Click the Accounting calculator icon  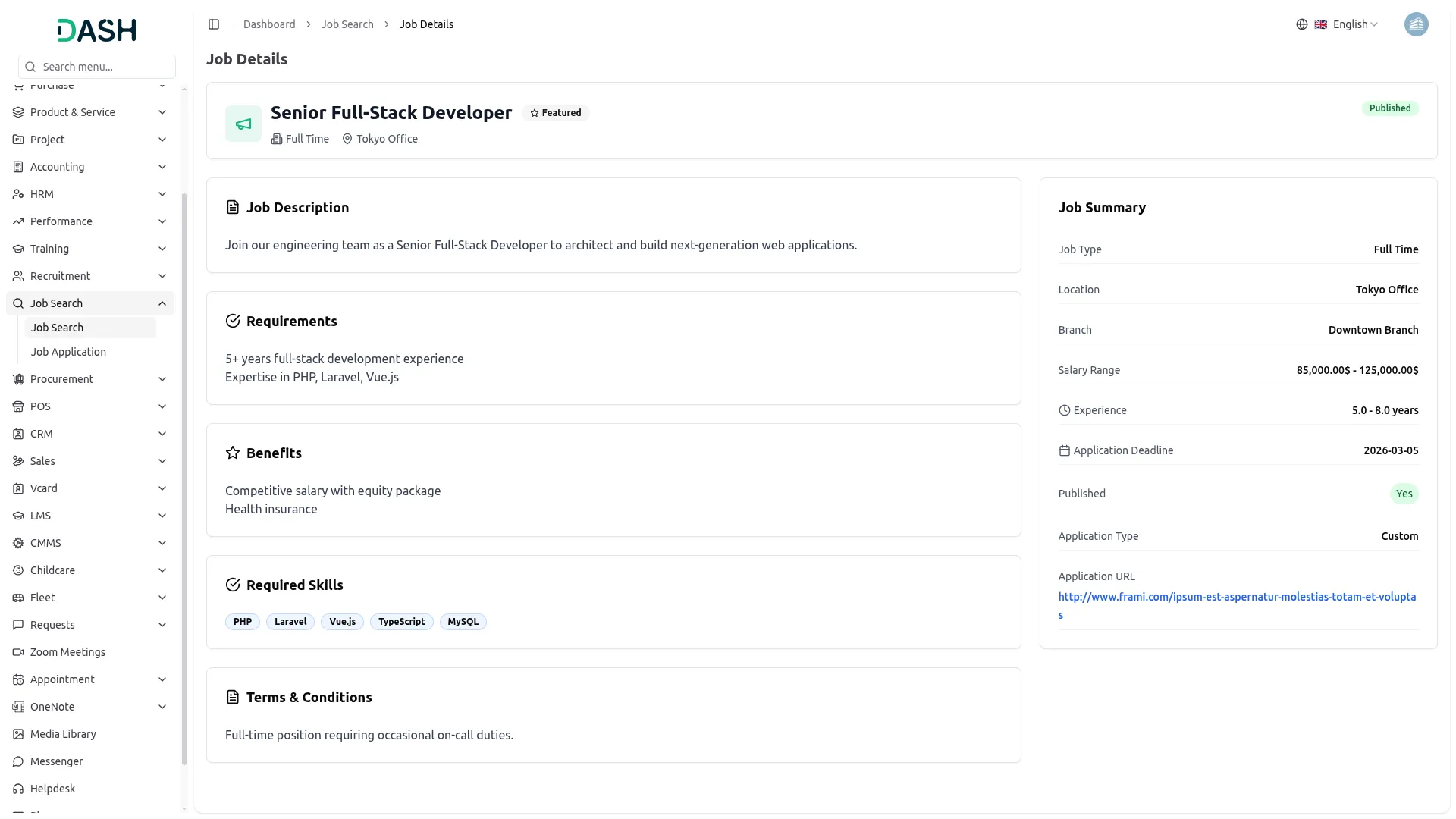[x=18, y=167]
